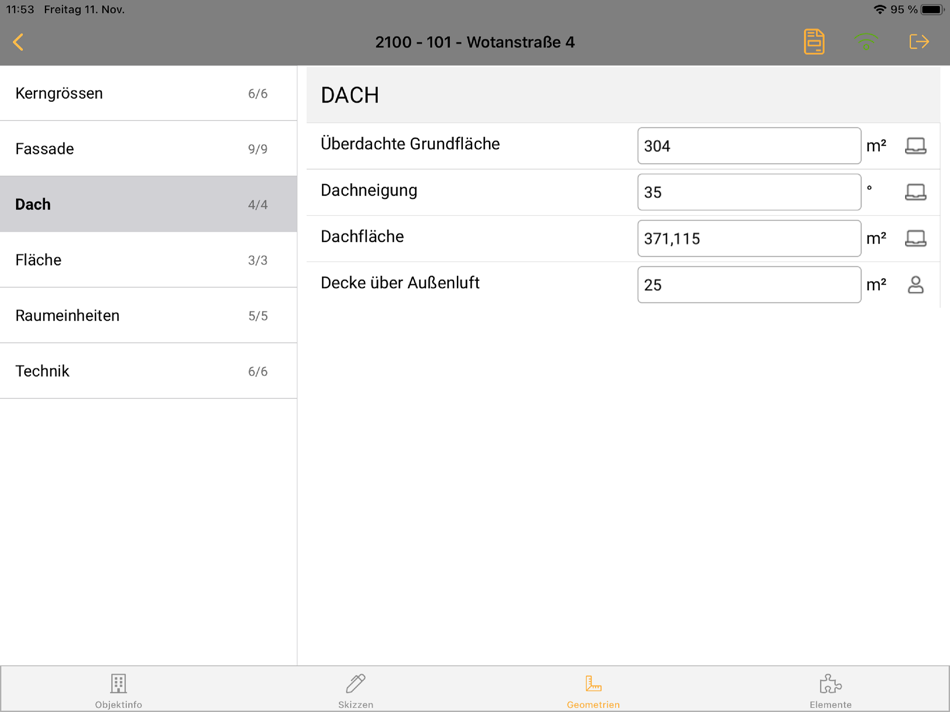This screenshot has width=950, height=712.
Task: Toggle the person source icon for Decke über Außenluft
Action: point(917,284)
